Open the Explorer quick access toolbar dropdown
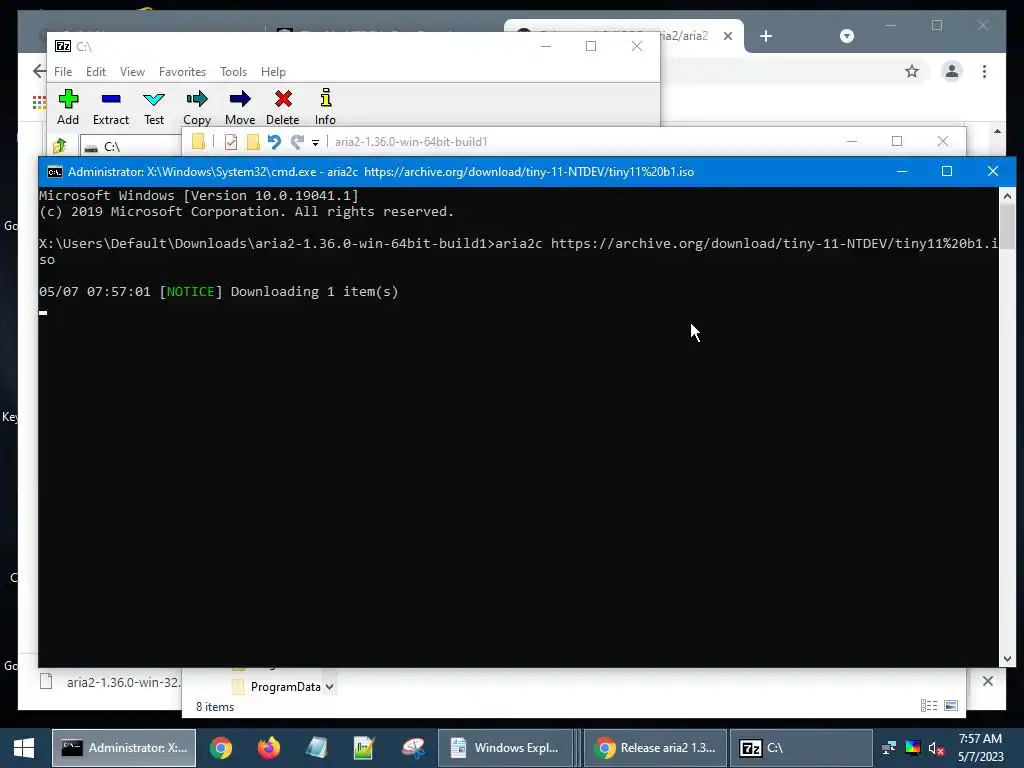Screen dimensions: 1024x768 [315, 142]
